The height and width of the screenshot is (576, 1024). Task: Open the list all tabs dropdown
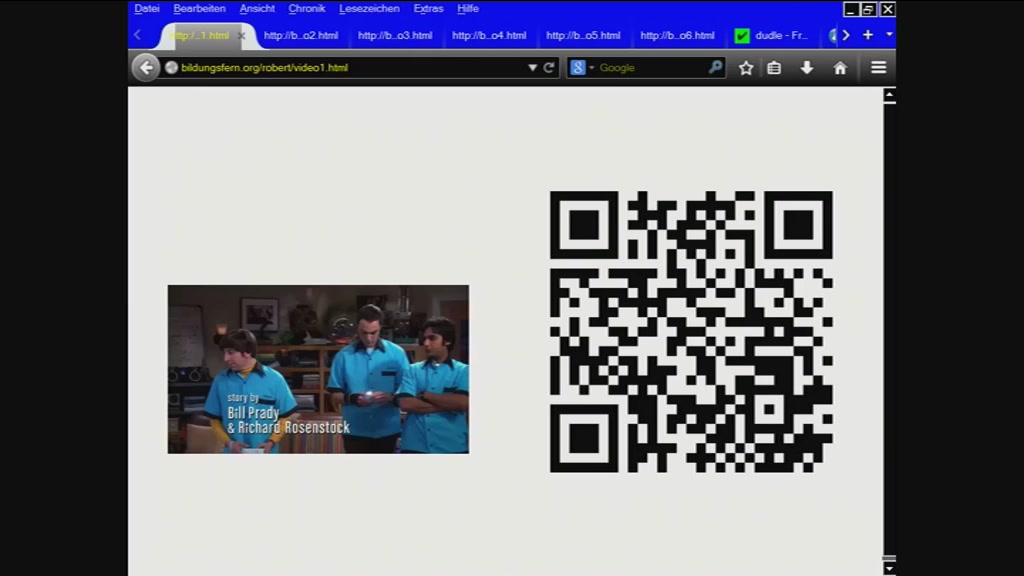pos(889,35)
